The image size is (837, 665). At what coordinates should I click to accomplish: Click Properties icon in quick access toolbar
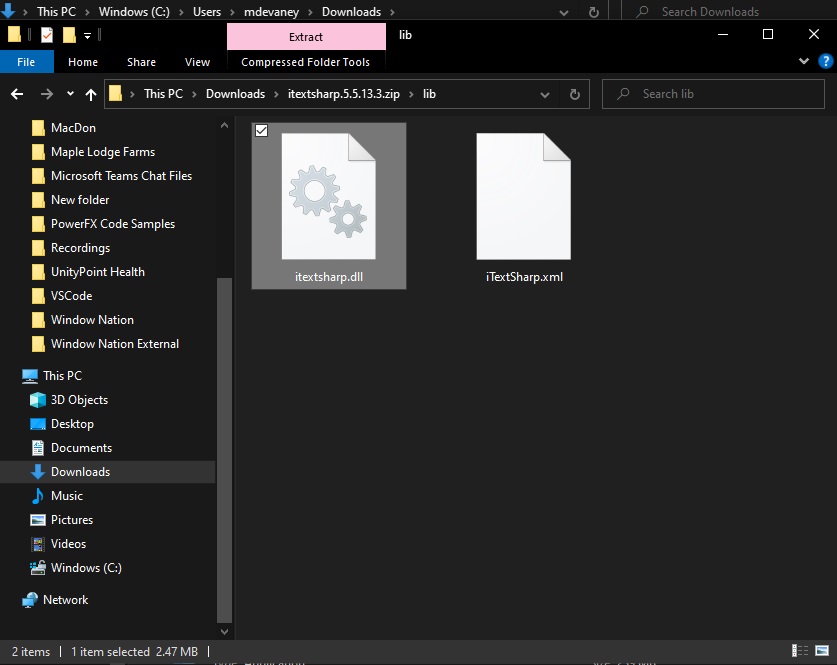47,35
